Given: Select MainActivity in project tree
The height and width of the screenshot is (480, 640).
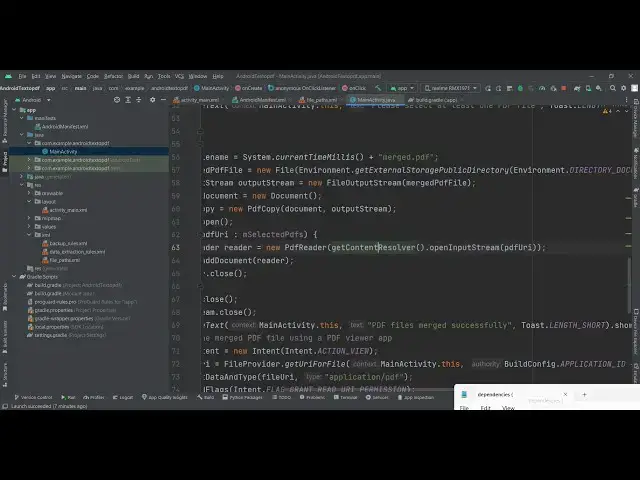Looking at the screenshot, I should tap(63, 151).
